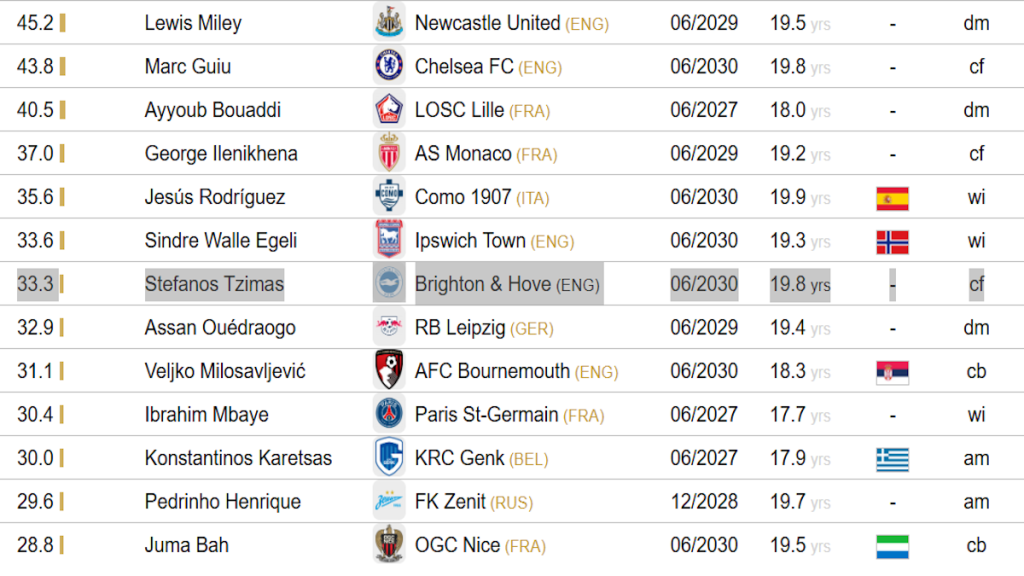Click the Newcastle United club crest
Screen dimensions: 1024x576
tap(388, 23)
